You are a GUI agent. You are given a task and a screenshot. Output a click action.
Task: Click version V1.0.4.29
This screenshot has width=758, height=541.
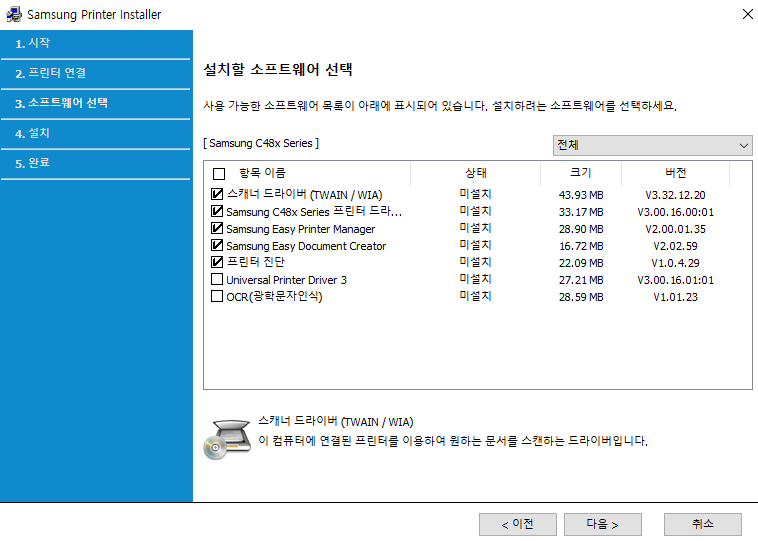point(675,263)
